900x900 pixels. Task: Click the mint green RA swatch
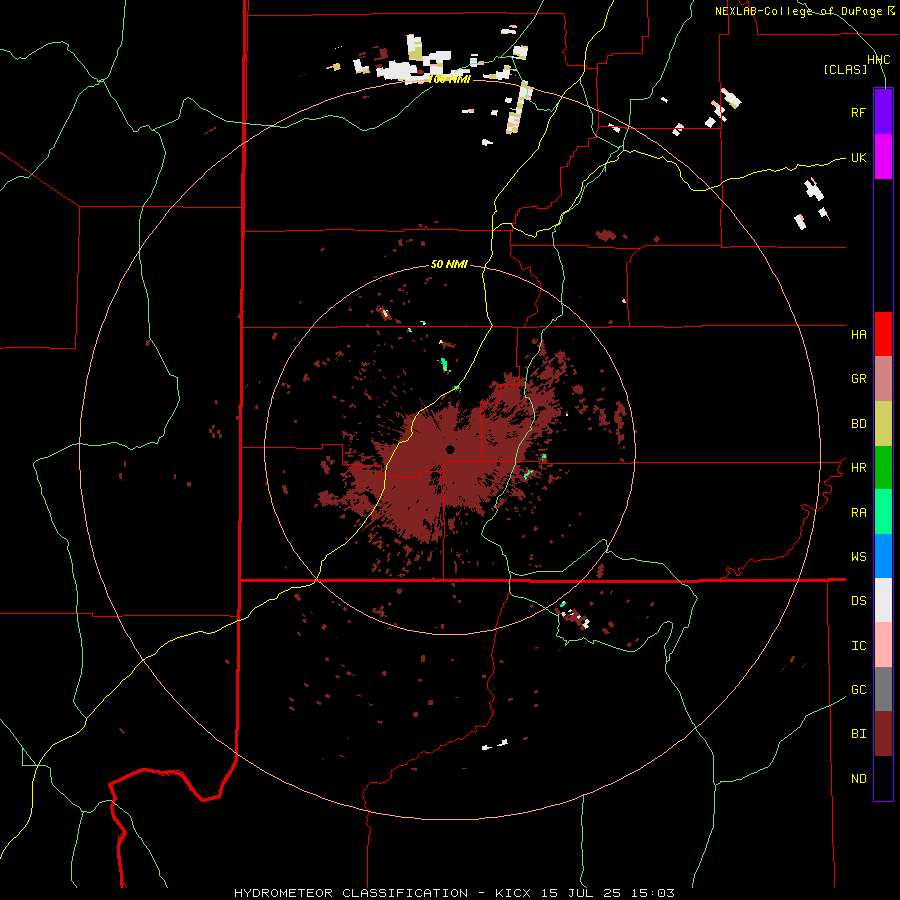pos(883,512)
